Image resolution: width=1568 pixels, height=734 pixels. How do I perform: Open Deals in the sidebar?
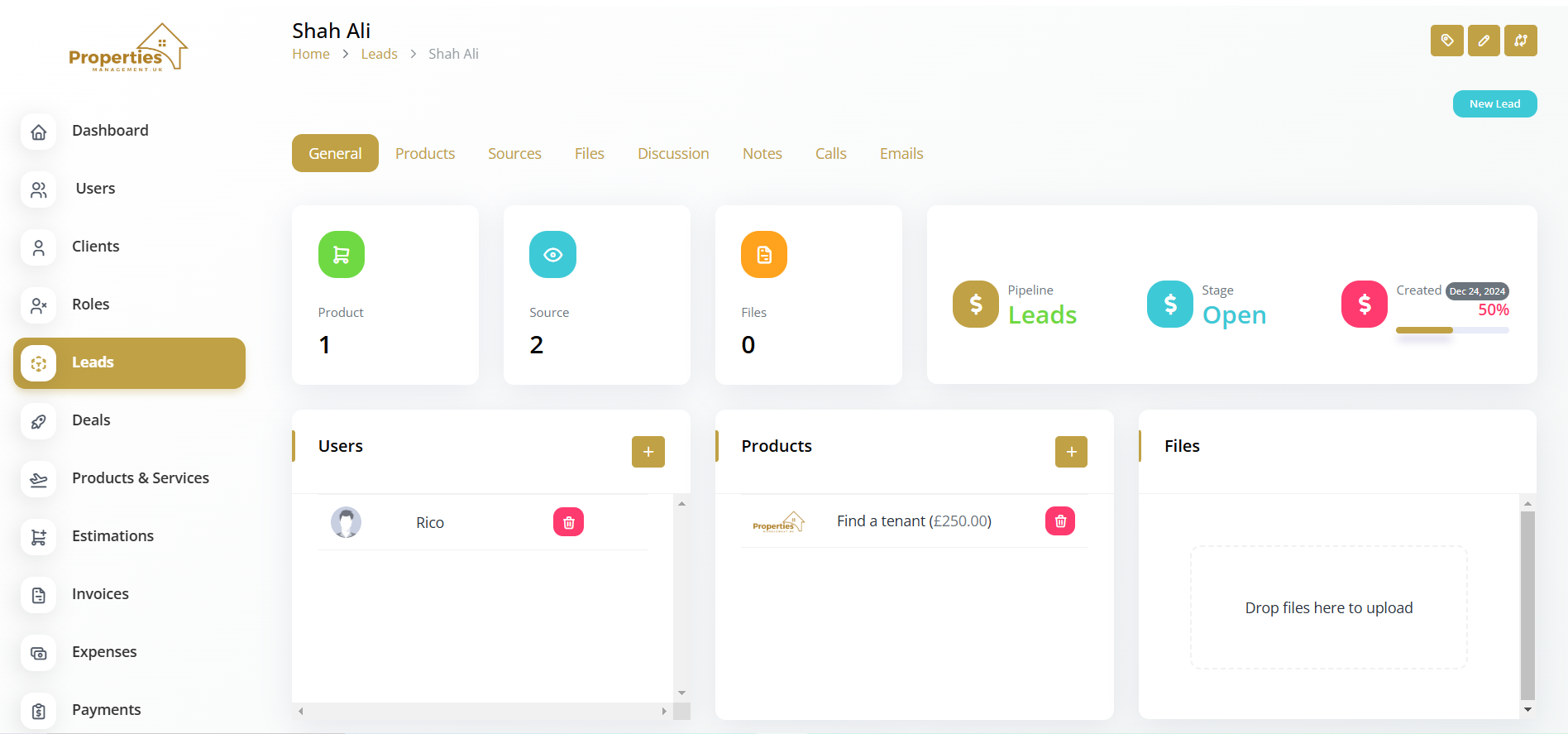pos(91,420)
